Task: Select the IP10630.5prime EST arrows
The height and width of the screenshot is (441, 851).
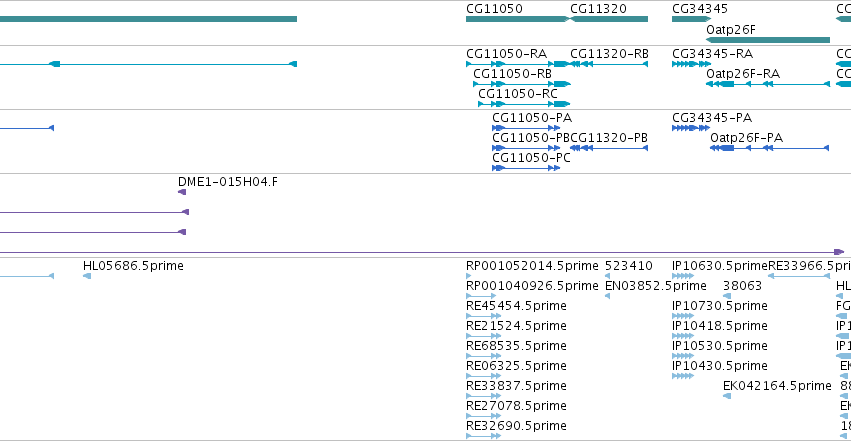Action: coord(683,276)
